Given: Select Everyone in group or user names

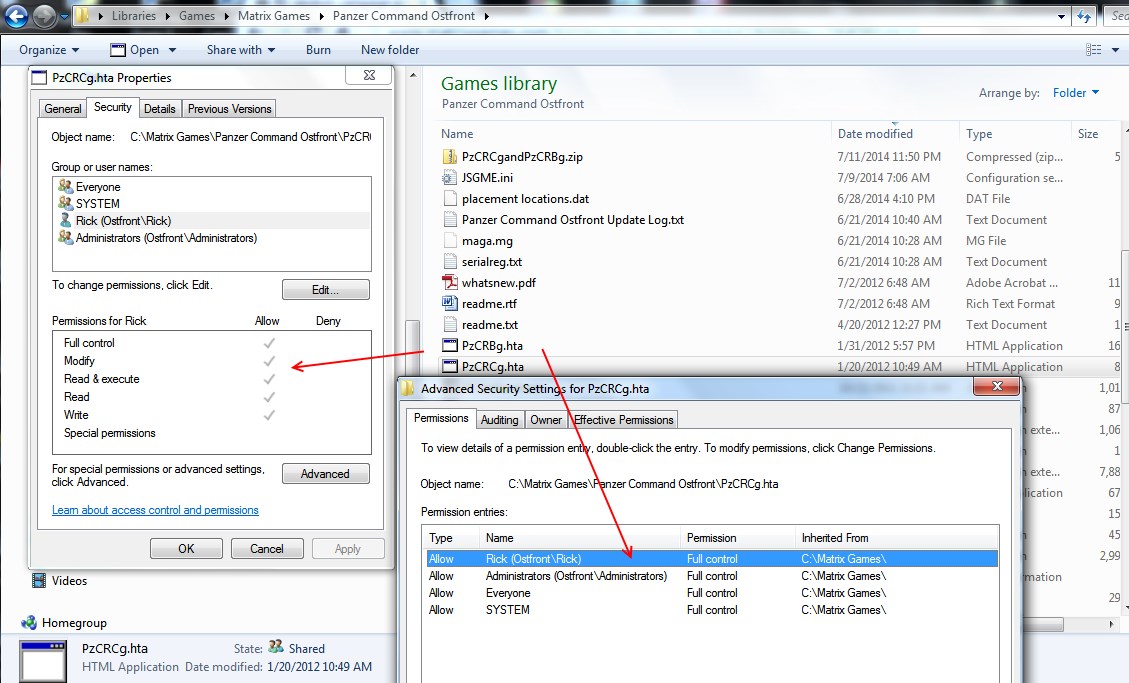Looking at the screenshot, I should (x=212, y=186).
